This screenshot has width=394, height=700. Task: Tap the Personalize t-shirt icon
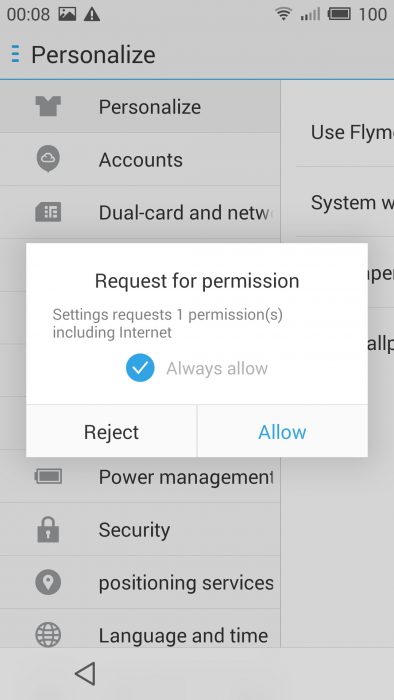coord(48,107)
